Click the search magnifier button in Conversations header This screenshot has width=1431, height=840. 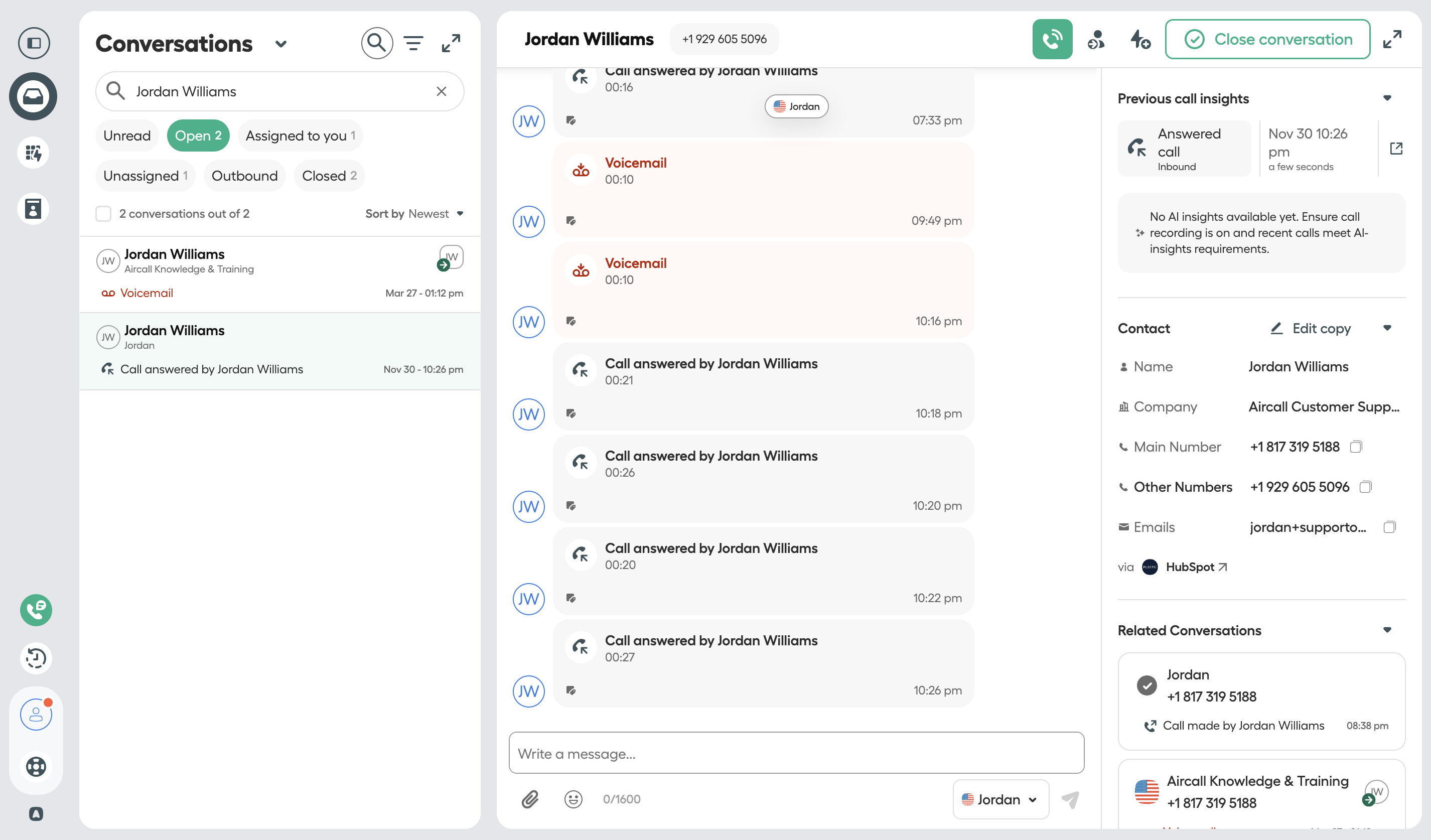point(377,43)
